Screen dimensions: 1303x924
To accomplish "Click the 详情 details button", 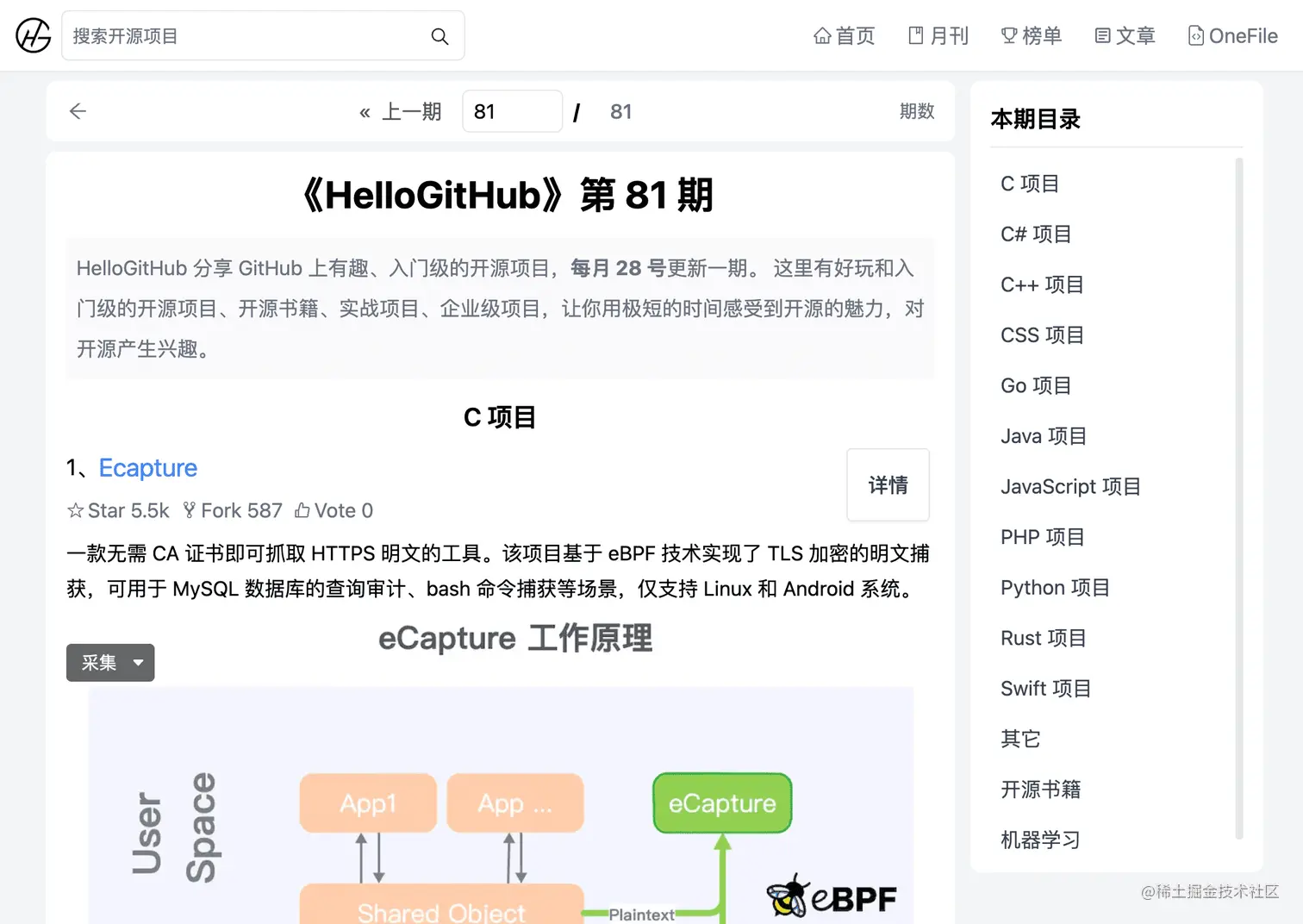I will (x=888, y=484).
